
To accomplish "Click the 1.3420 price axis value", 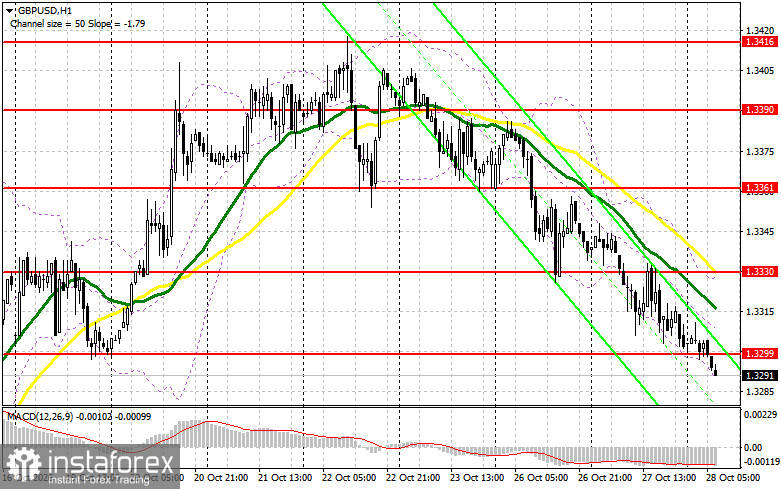I will tap(760, 30).
